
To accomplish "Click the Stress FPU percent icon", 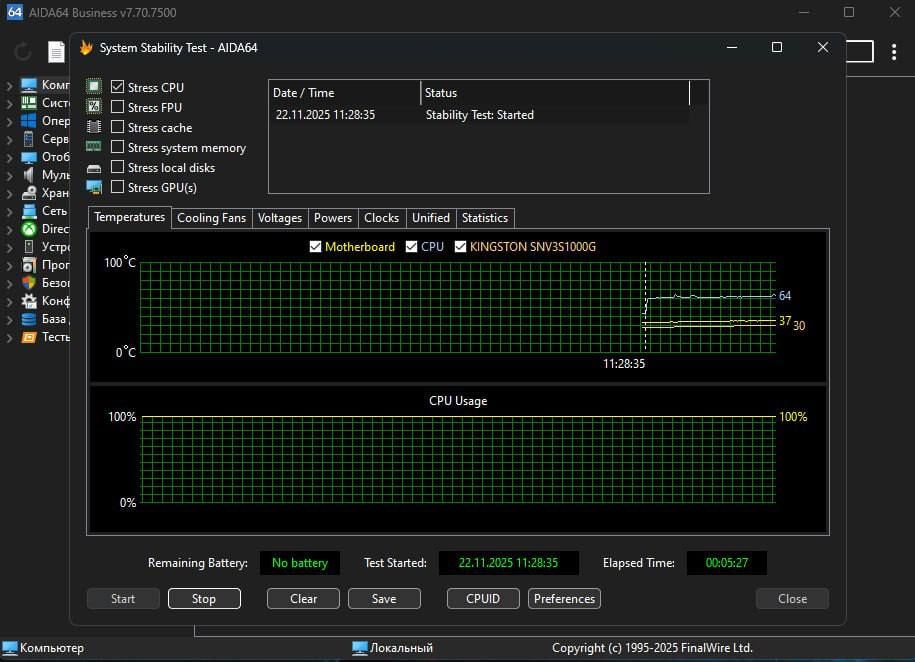I will (93, 106).
